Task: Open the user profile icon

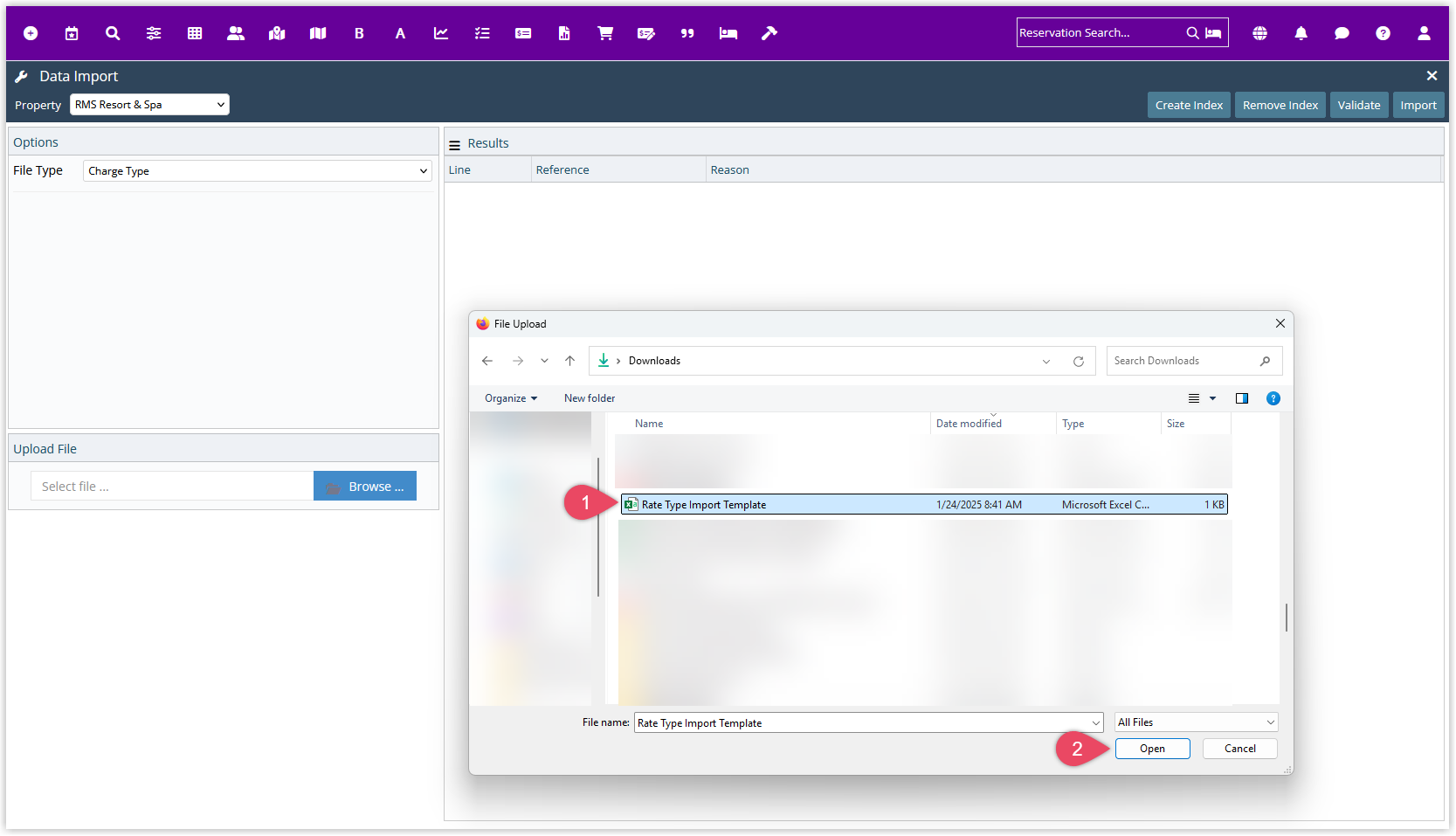Action: pos(1424,33)
